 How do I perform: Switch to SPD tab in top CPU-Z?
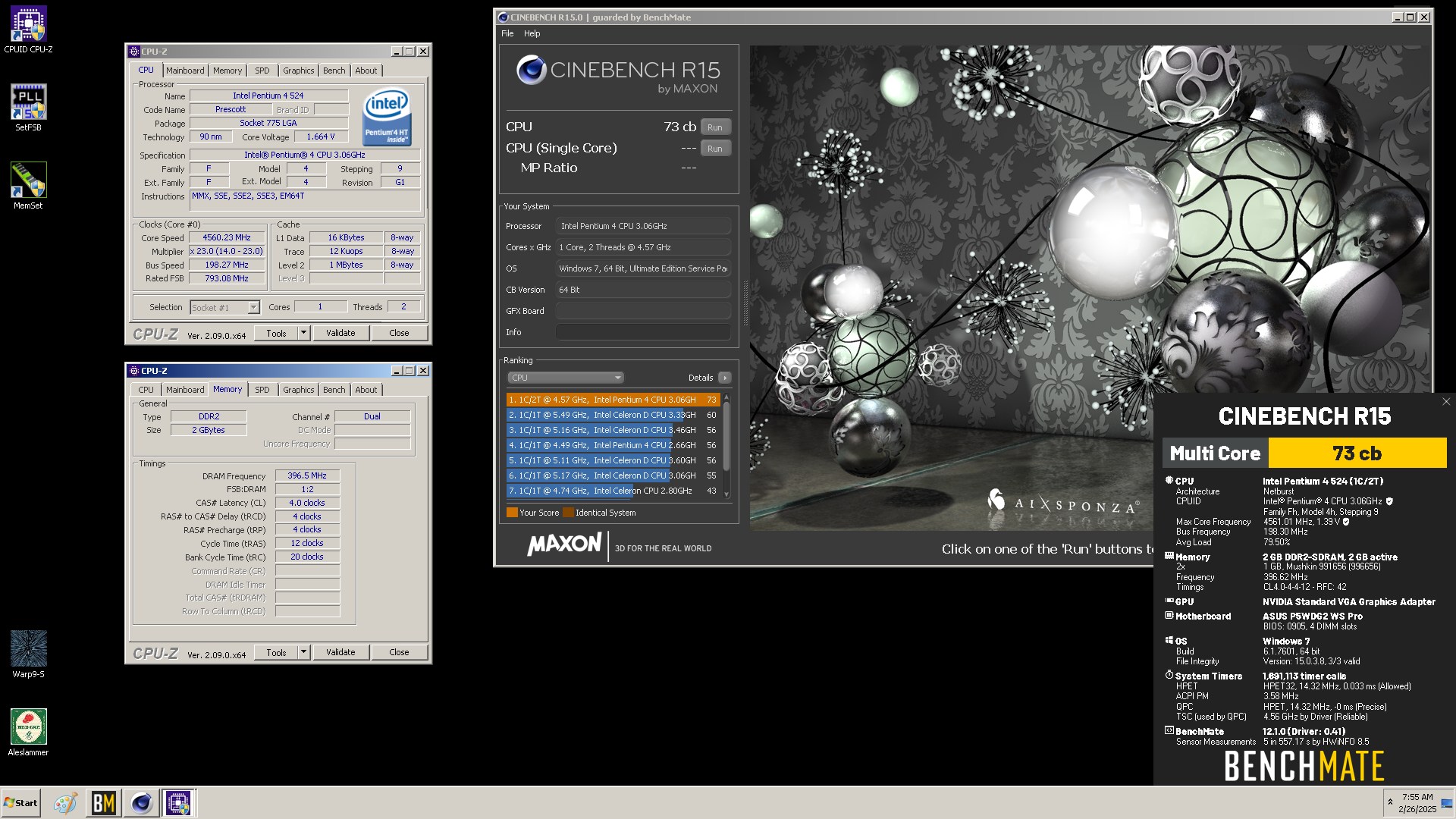pos(262,71)
